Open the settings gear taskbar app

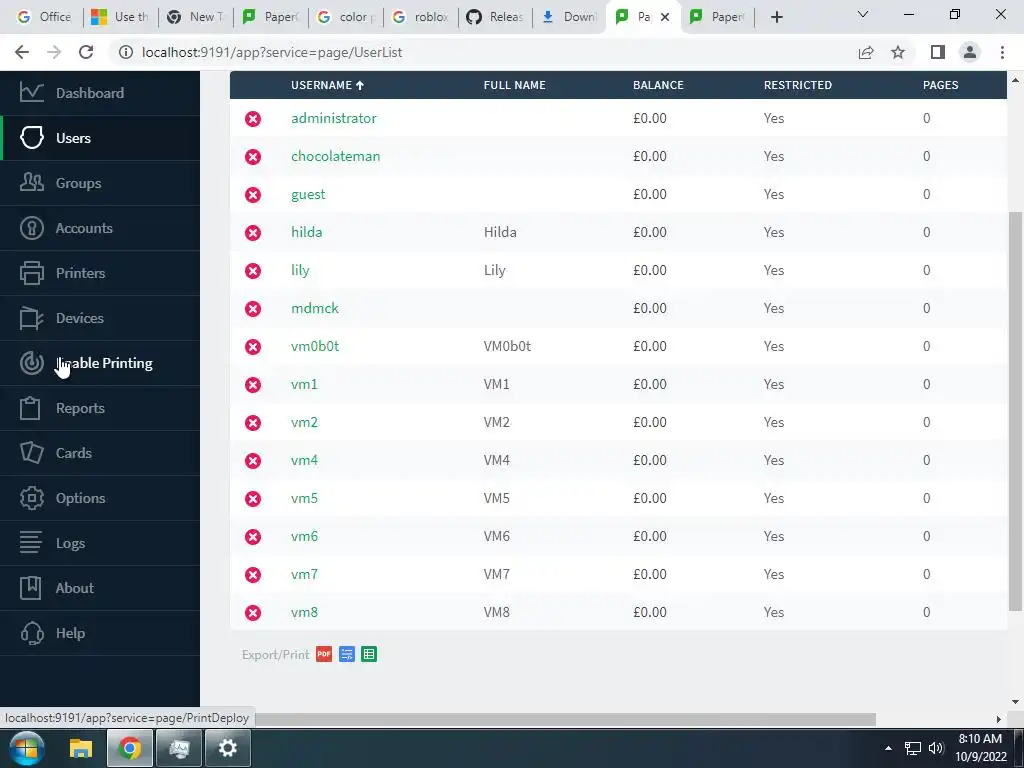tap(227, 748)
